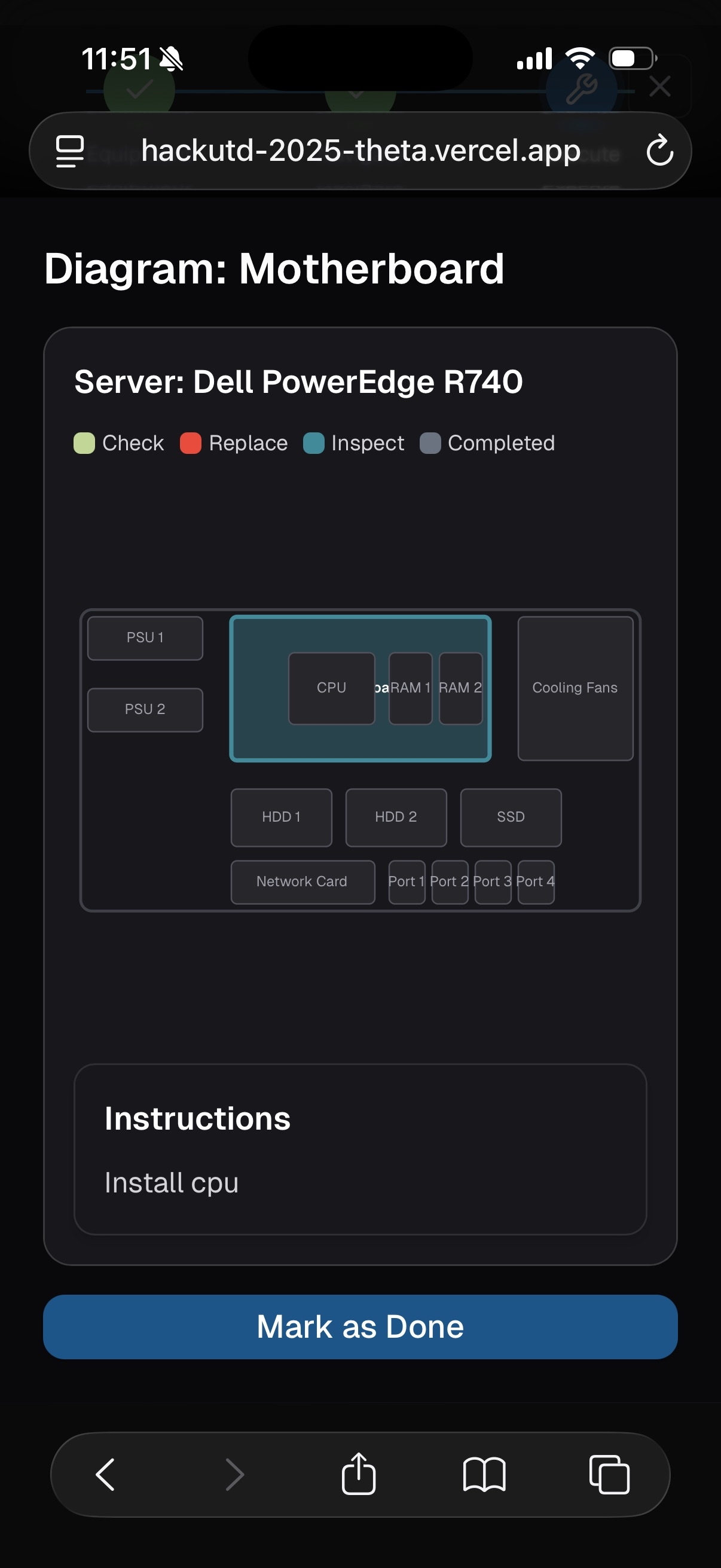Select the SSD drive
This screenshot has height=1568, width=721.
511,817
